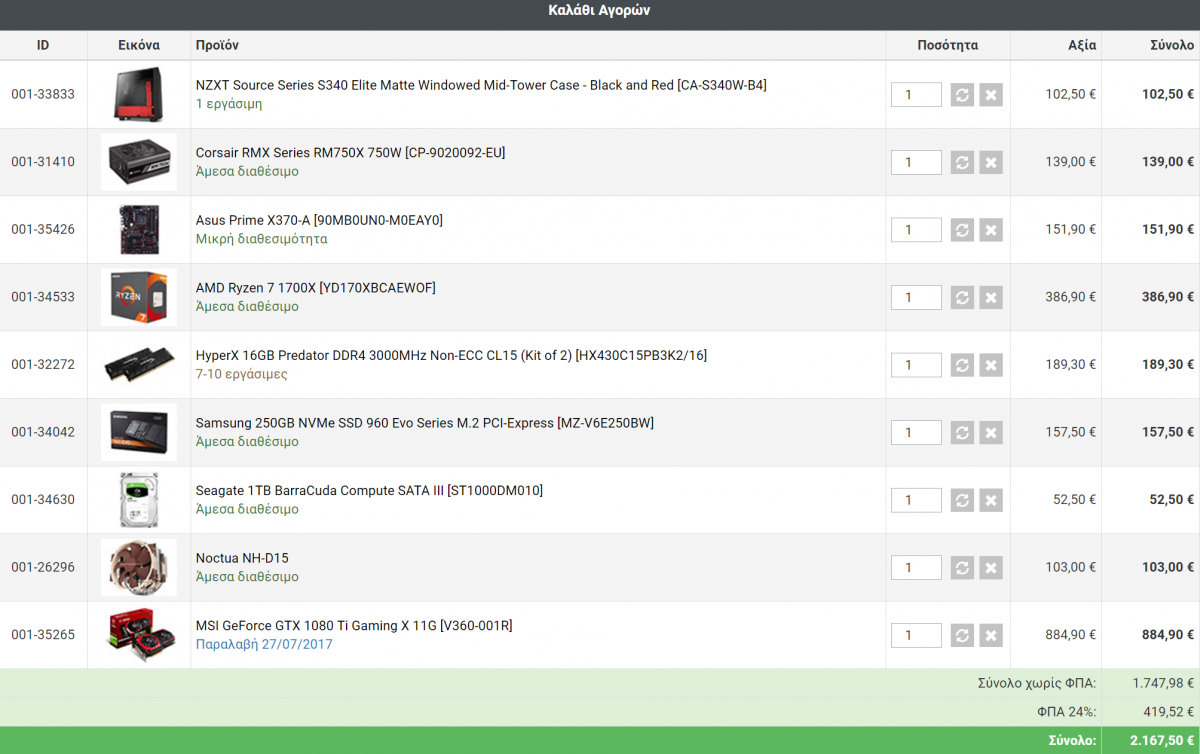The width and height of the screenshot is (1200, 754).
Task: Refresh quantity for AMD Ryzen 7 1700X
Action: pyautogui.click(x=962, y=297)
